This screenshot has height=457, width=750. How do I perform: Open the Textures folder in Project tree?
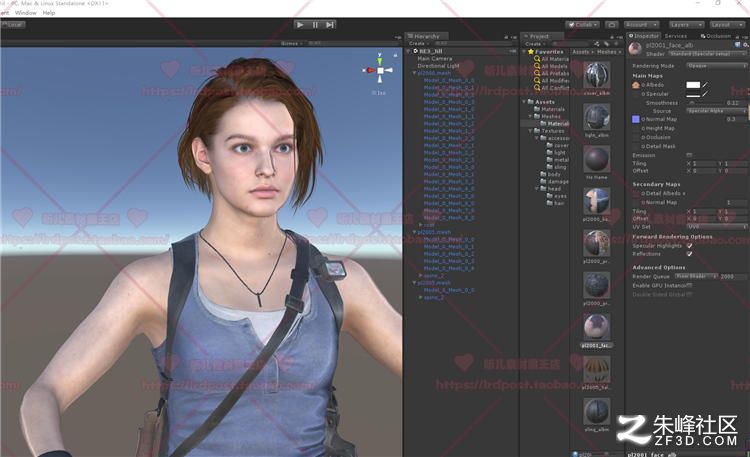pyautogui.click(x=549, y=131)
